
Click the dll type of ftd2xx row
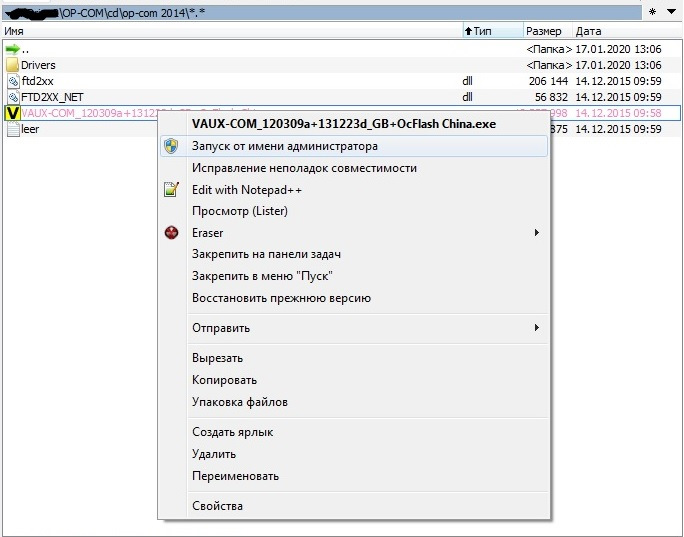point(467,81)
